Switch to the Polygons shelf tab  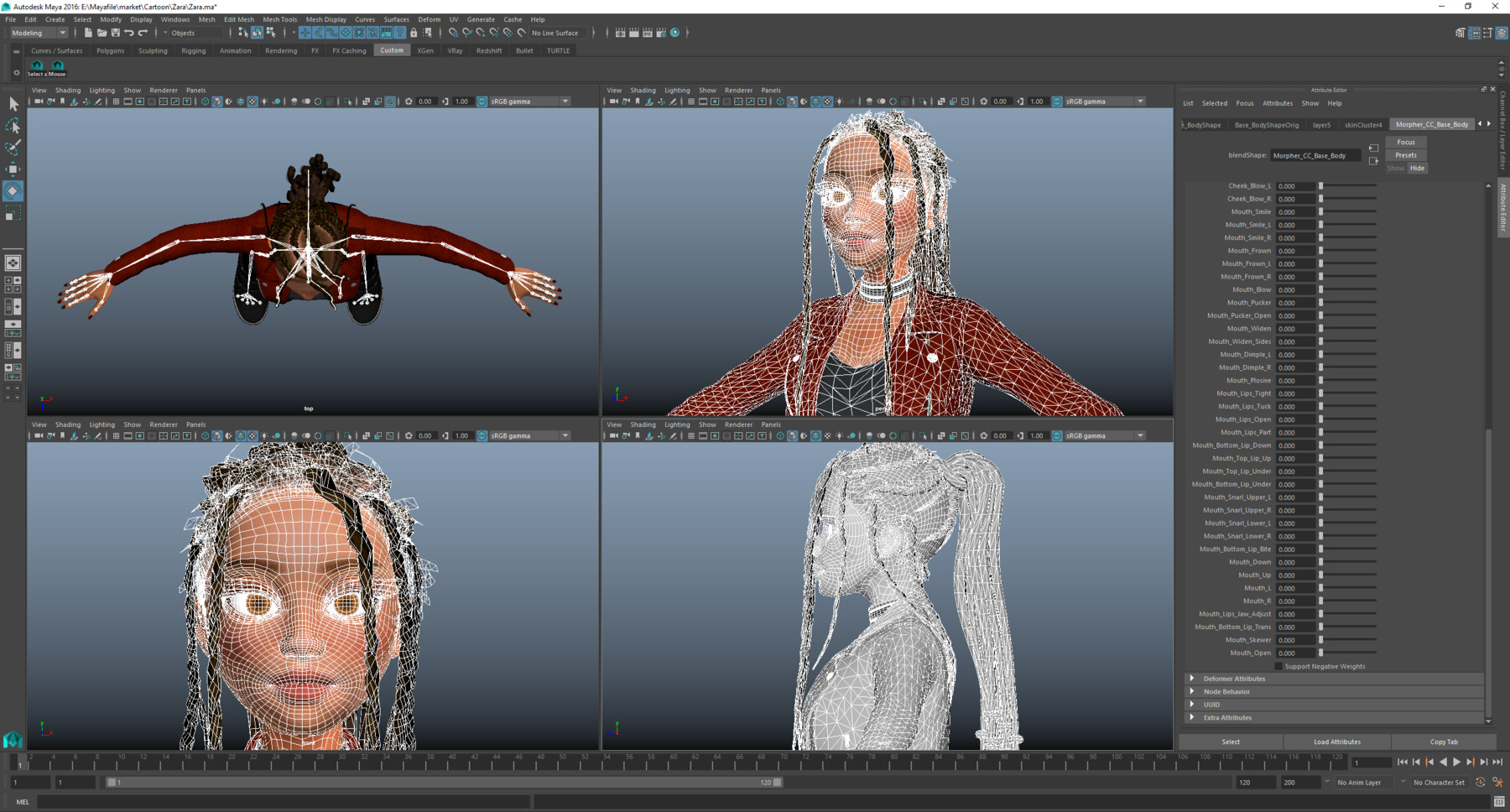coord(110,50)
